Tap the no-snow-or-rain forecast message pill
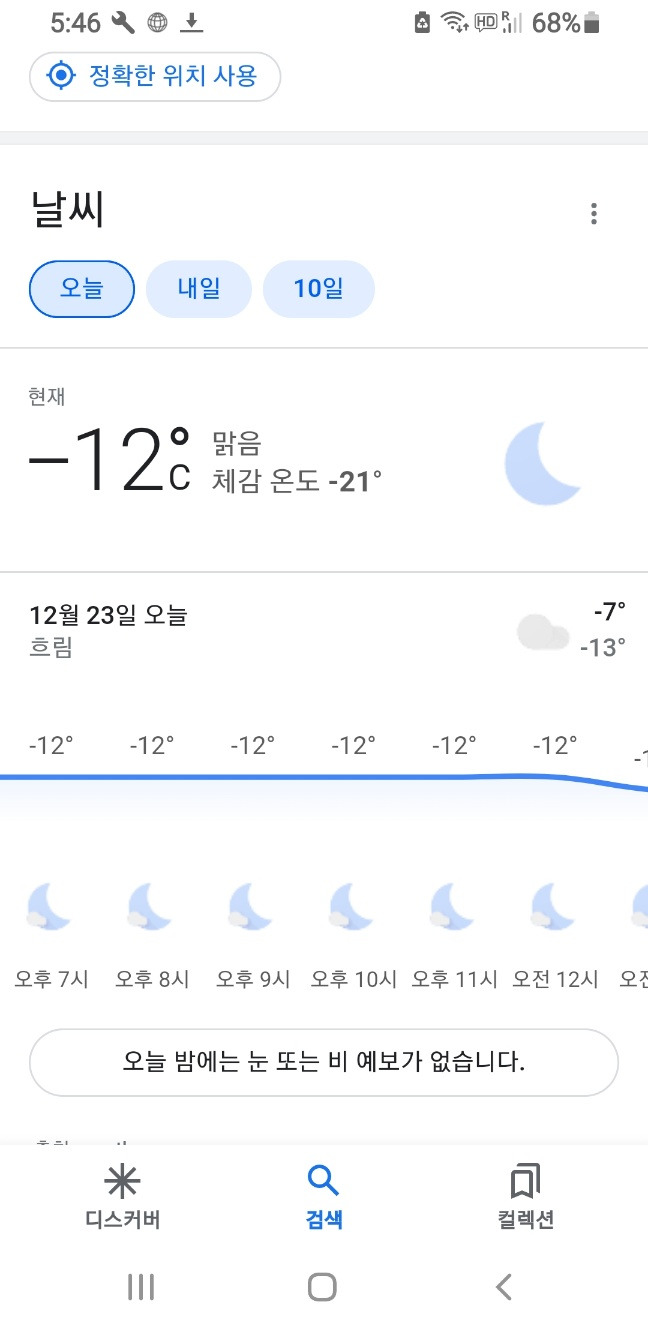 [x=324, y=1062]
